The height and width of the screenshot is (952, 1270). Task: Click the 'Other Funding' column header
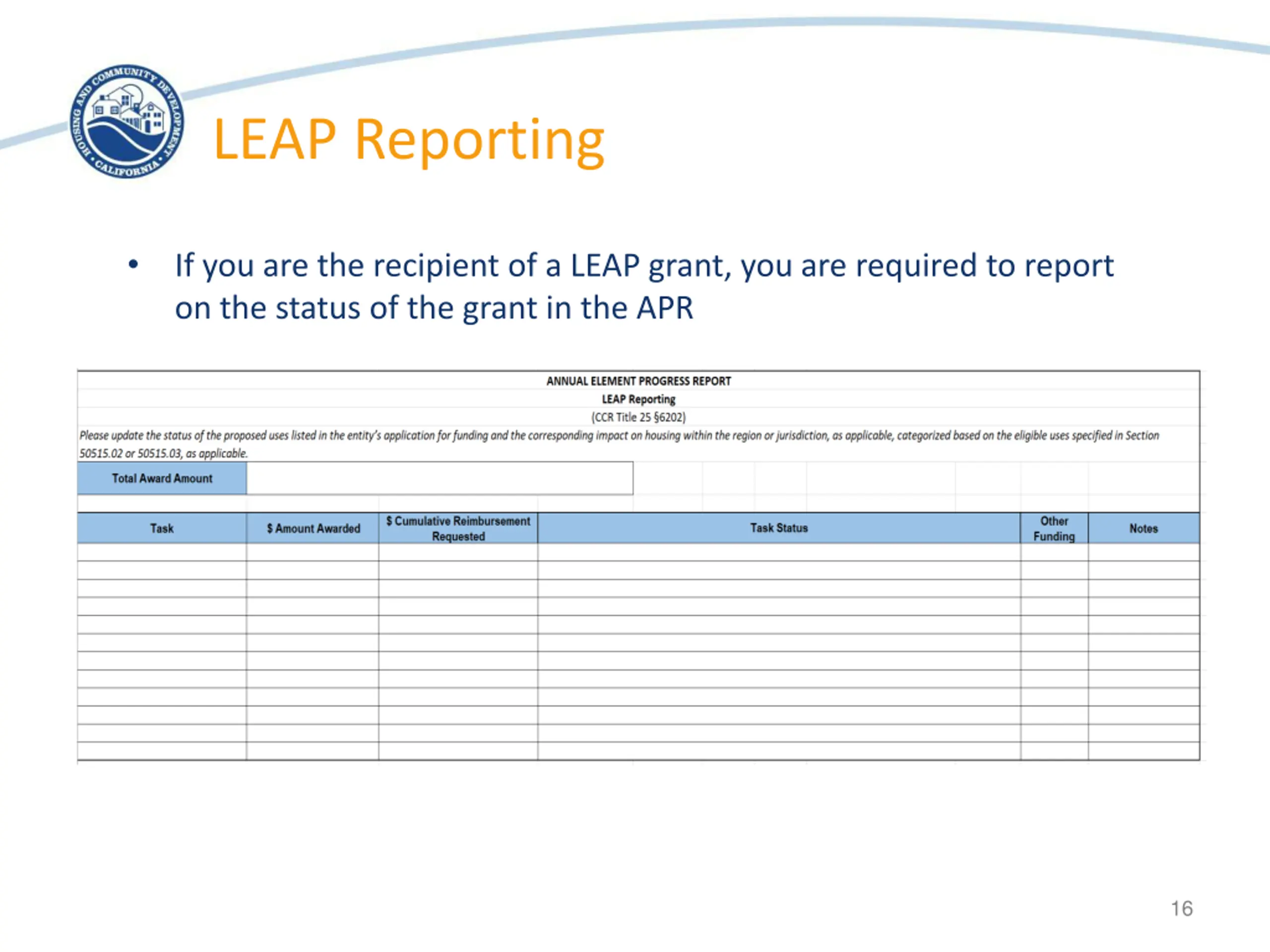click(x=1054, y=529)
